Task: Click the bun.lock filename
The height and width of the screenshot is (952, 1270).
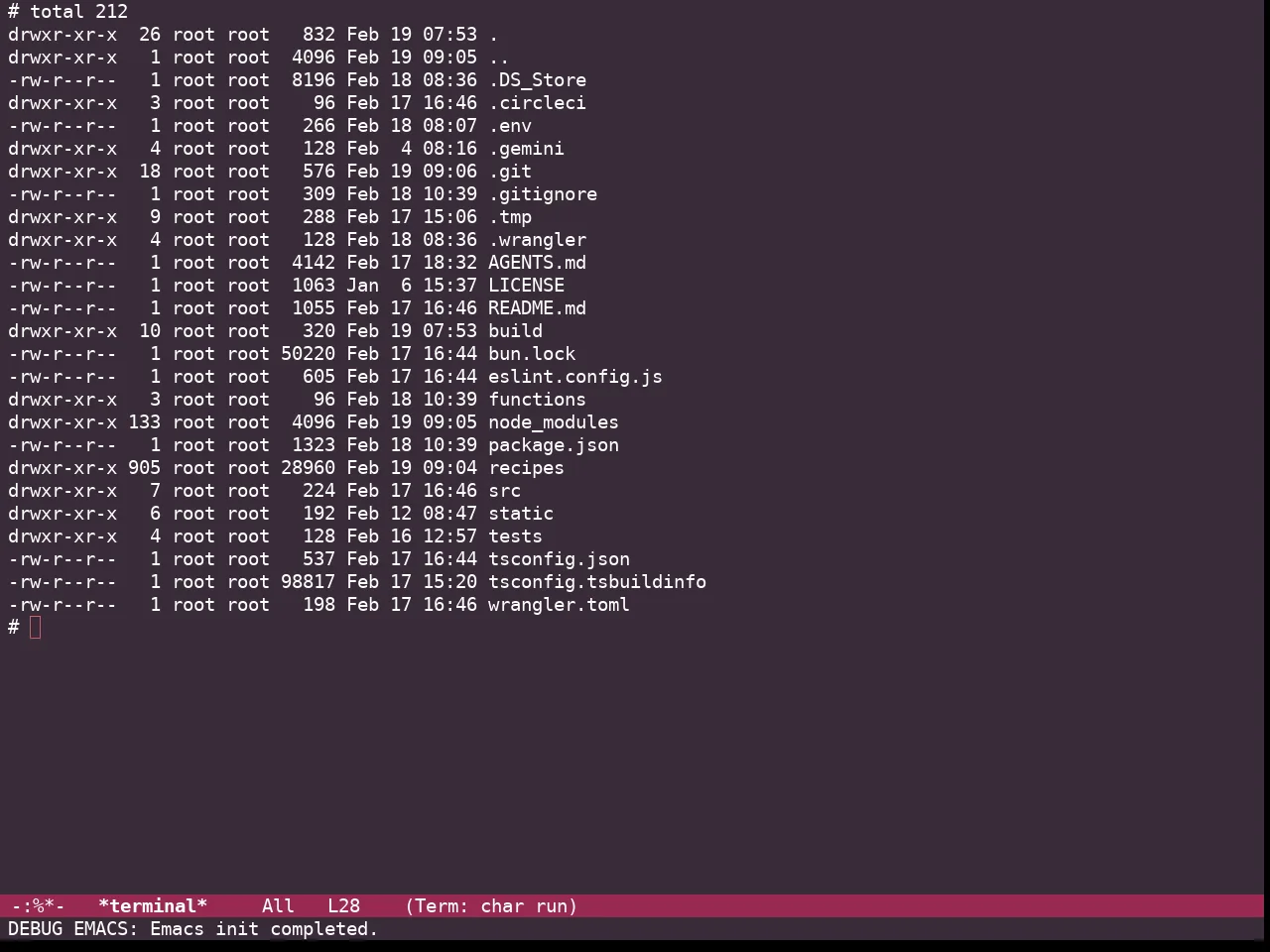Action: pos(532,354)
